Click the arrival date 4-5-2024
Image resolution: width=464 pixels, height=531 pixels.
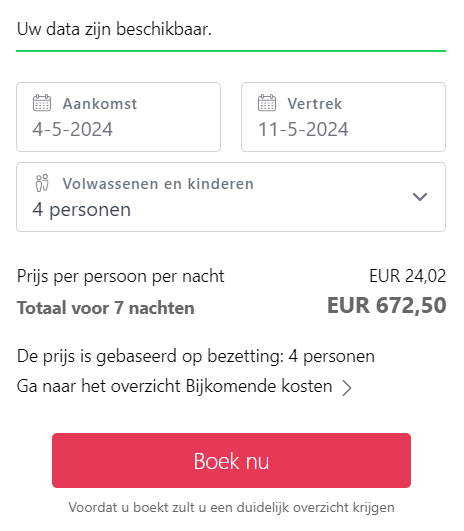coord(72,129)
